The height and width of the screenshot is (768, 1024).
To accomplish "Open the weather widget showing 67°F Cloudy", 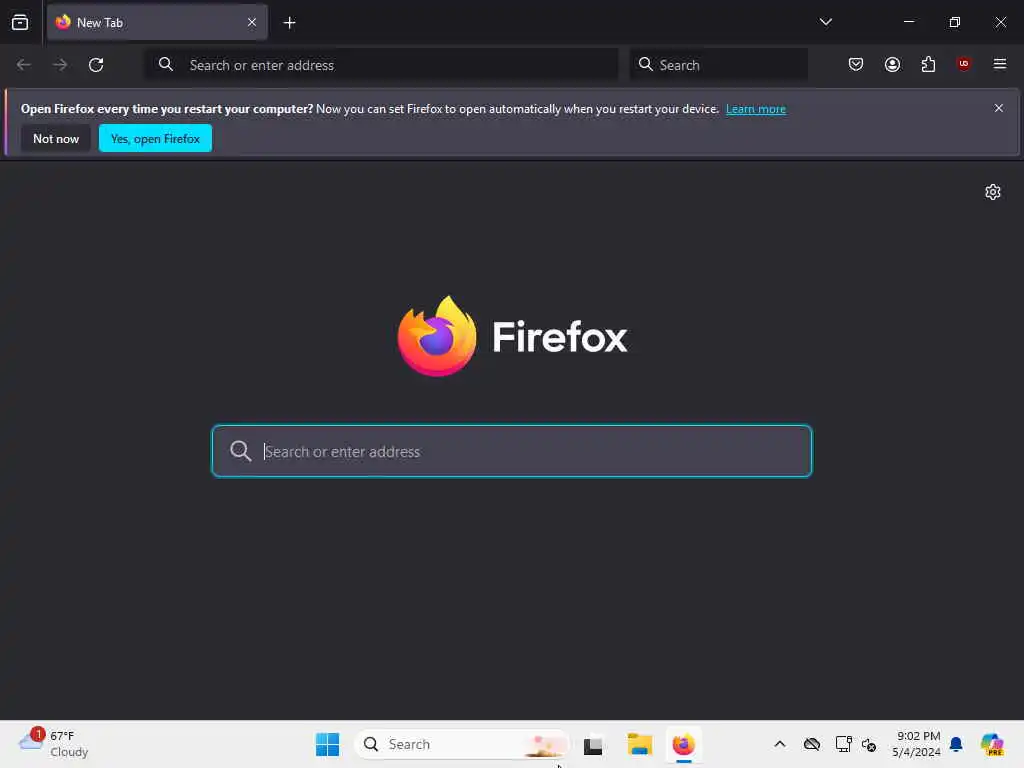I will tap(54, 744).
